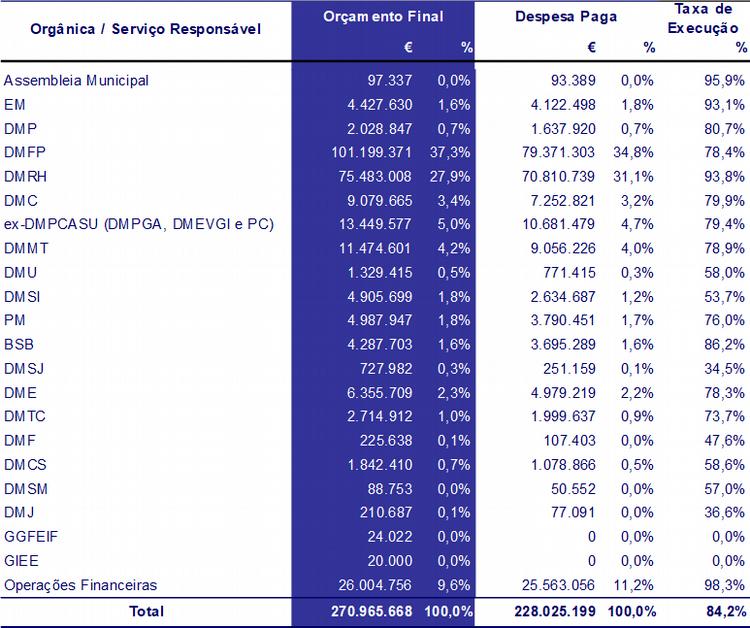Select Operações Financeiras execution rate 98,3%
This screenshot has height=628, width=750.
pos(725,585)
